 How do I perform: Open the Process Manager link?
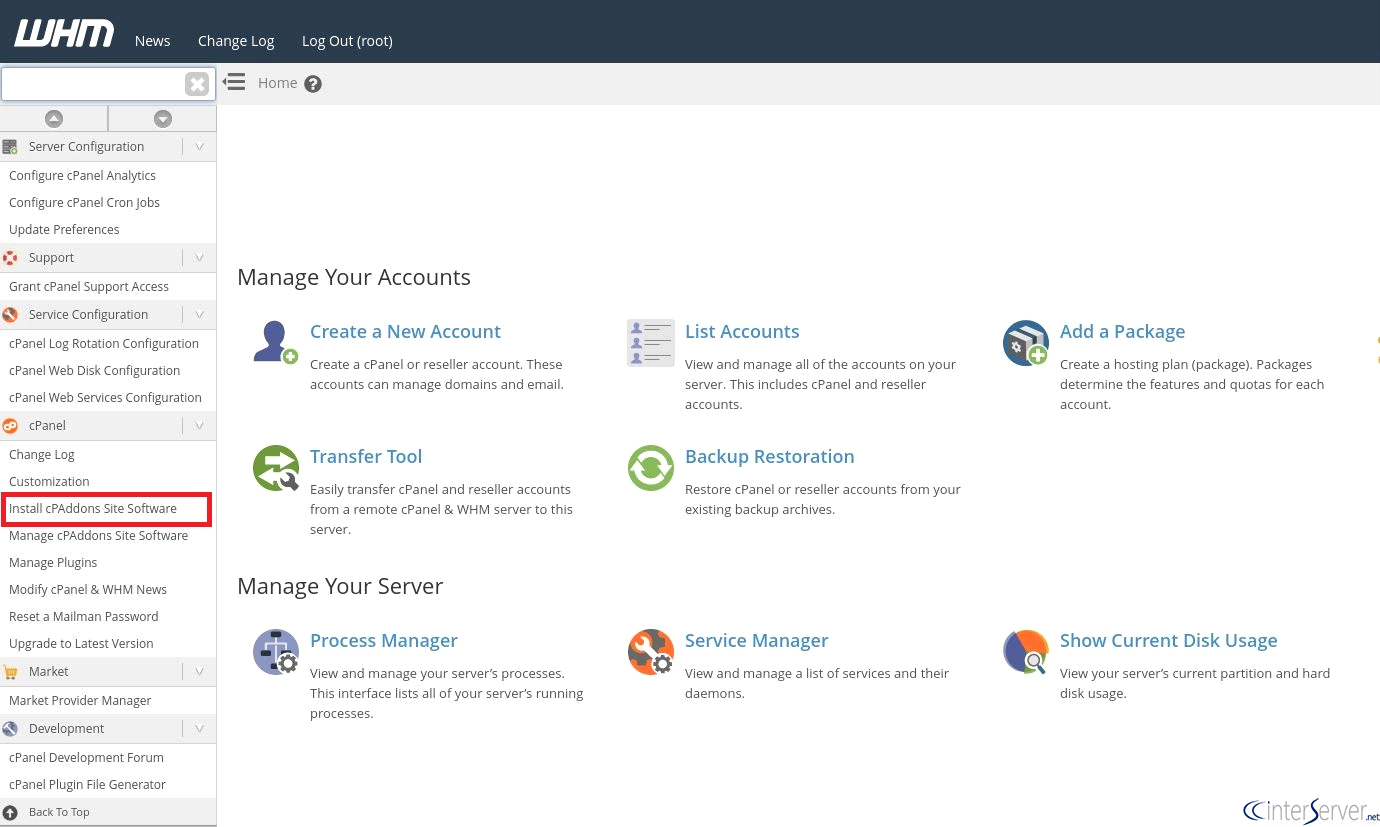pyautogui.click(x=383, y=641)
